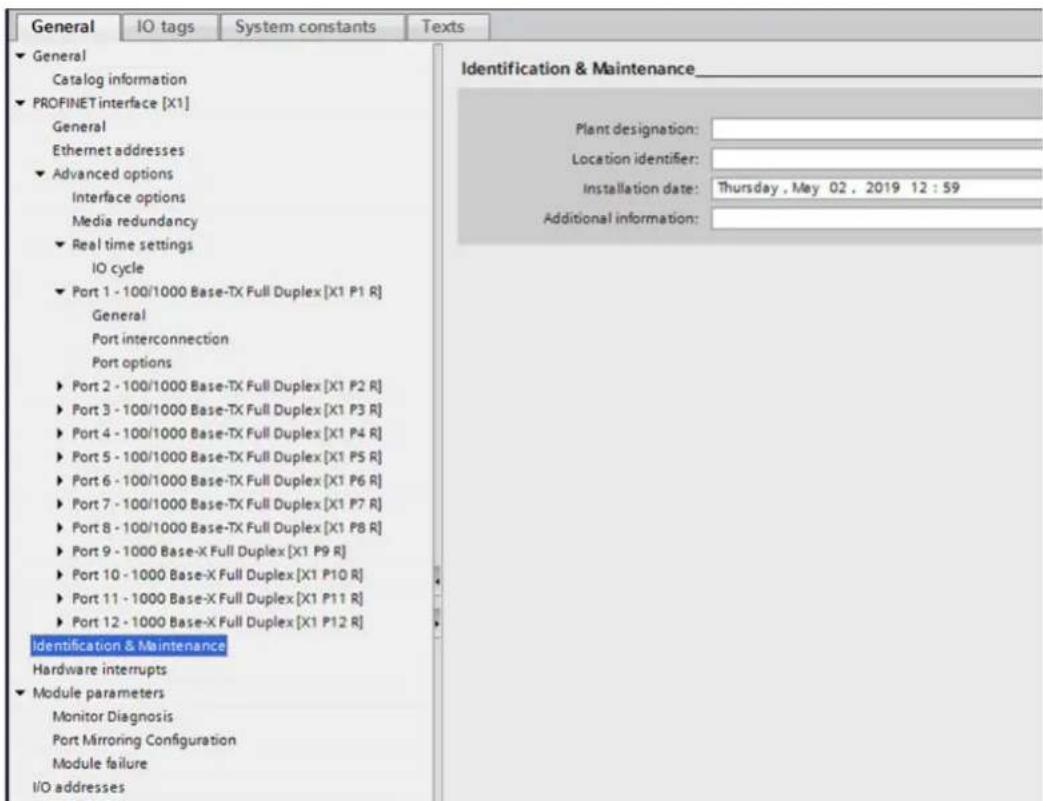Screen dimensions: 1043x801
Task: Expand the Port 9 [X1 P9 R] node
Action: [x=60, y=552]
